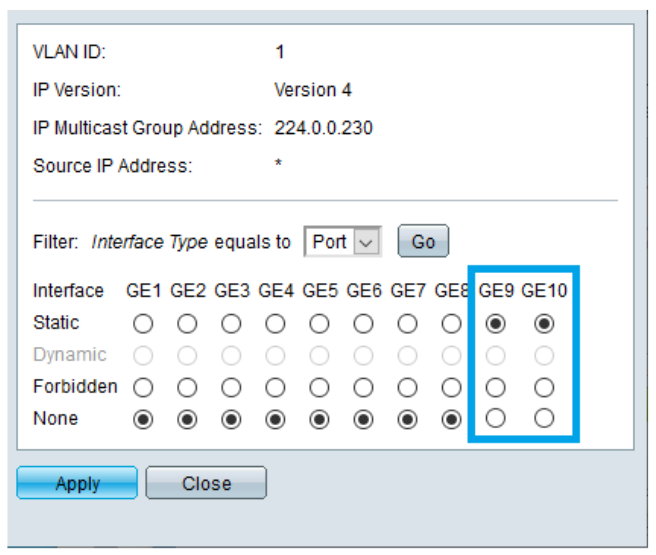Click the Apply button

(77, 483)
